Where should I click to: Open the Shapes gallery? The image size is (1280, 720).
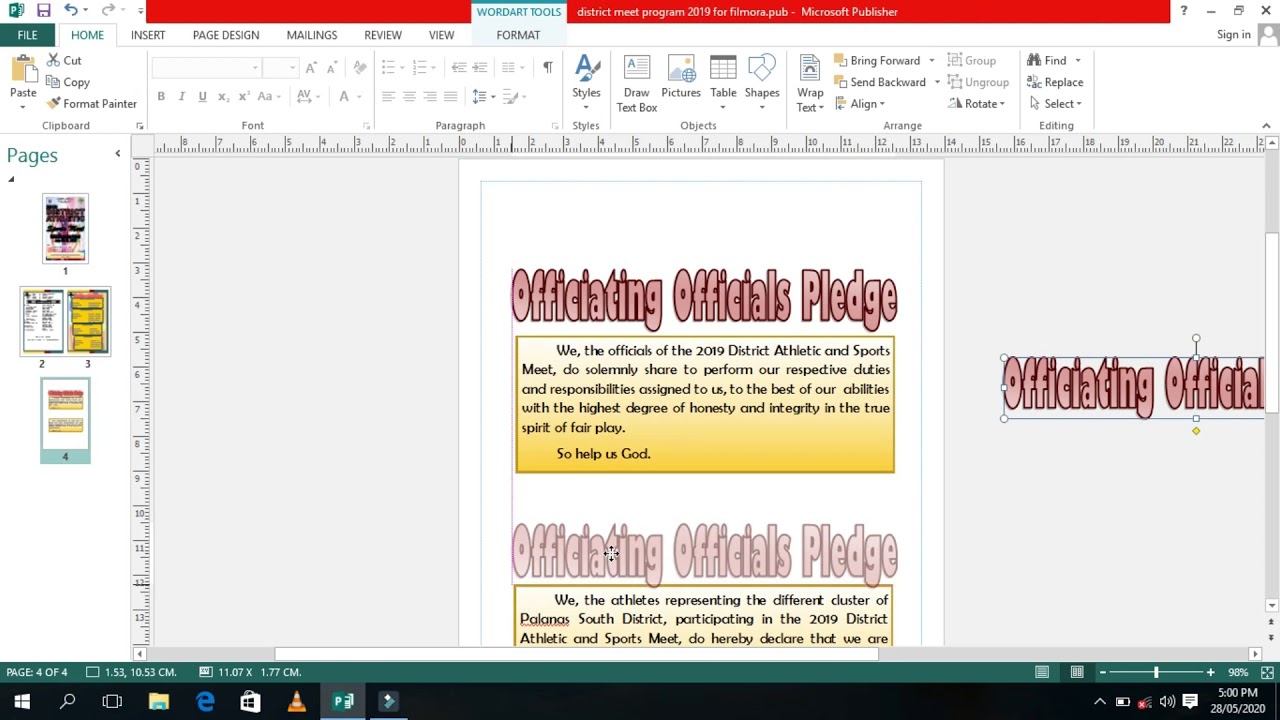762,84
